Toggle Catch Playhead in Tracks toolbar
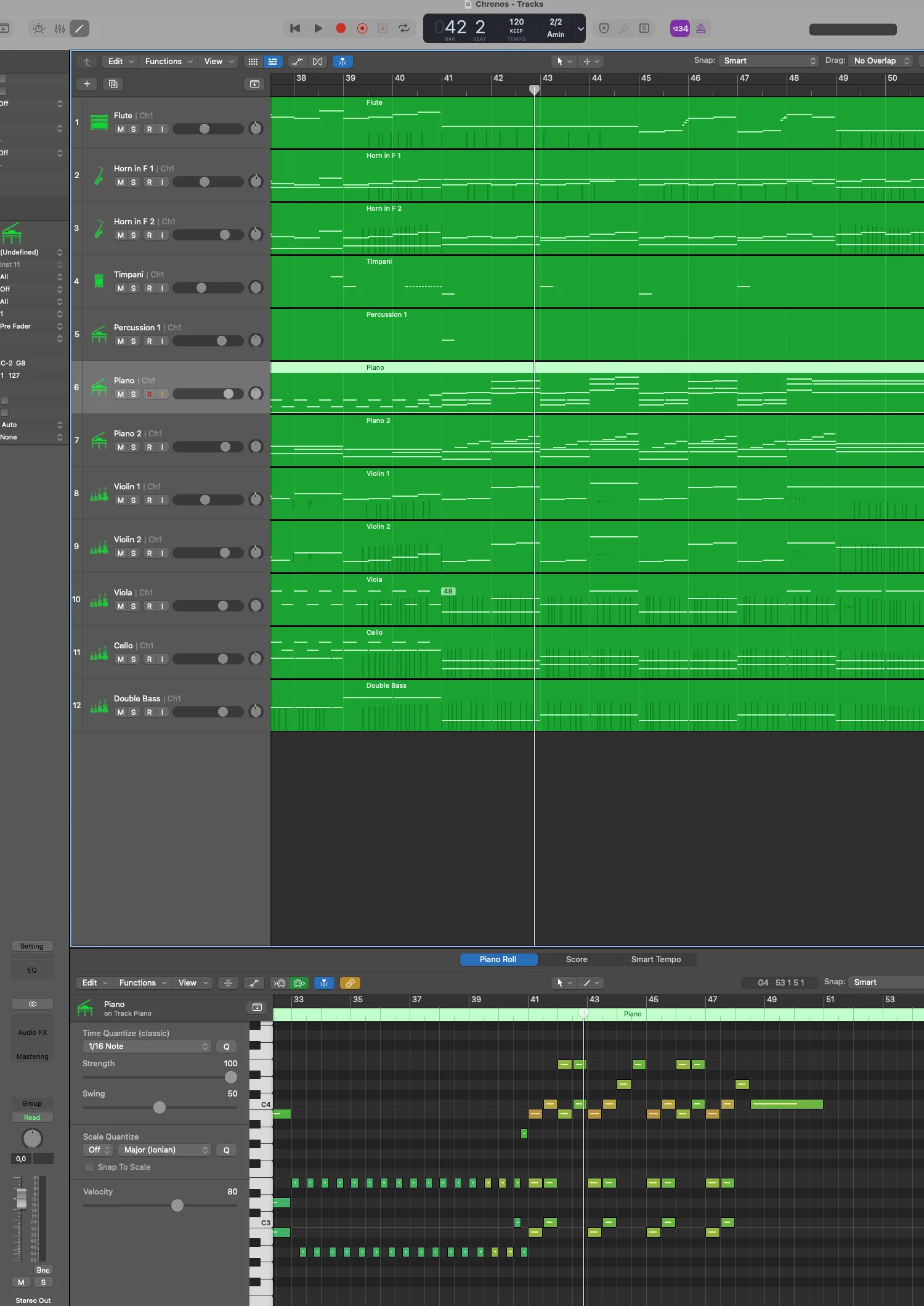Image resolution: width=924 pixels, height=1306 pixels. coord(342,62)
